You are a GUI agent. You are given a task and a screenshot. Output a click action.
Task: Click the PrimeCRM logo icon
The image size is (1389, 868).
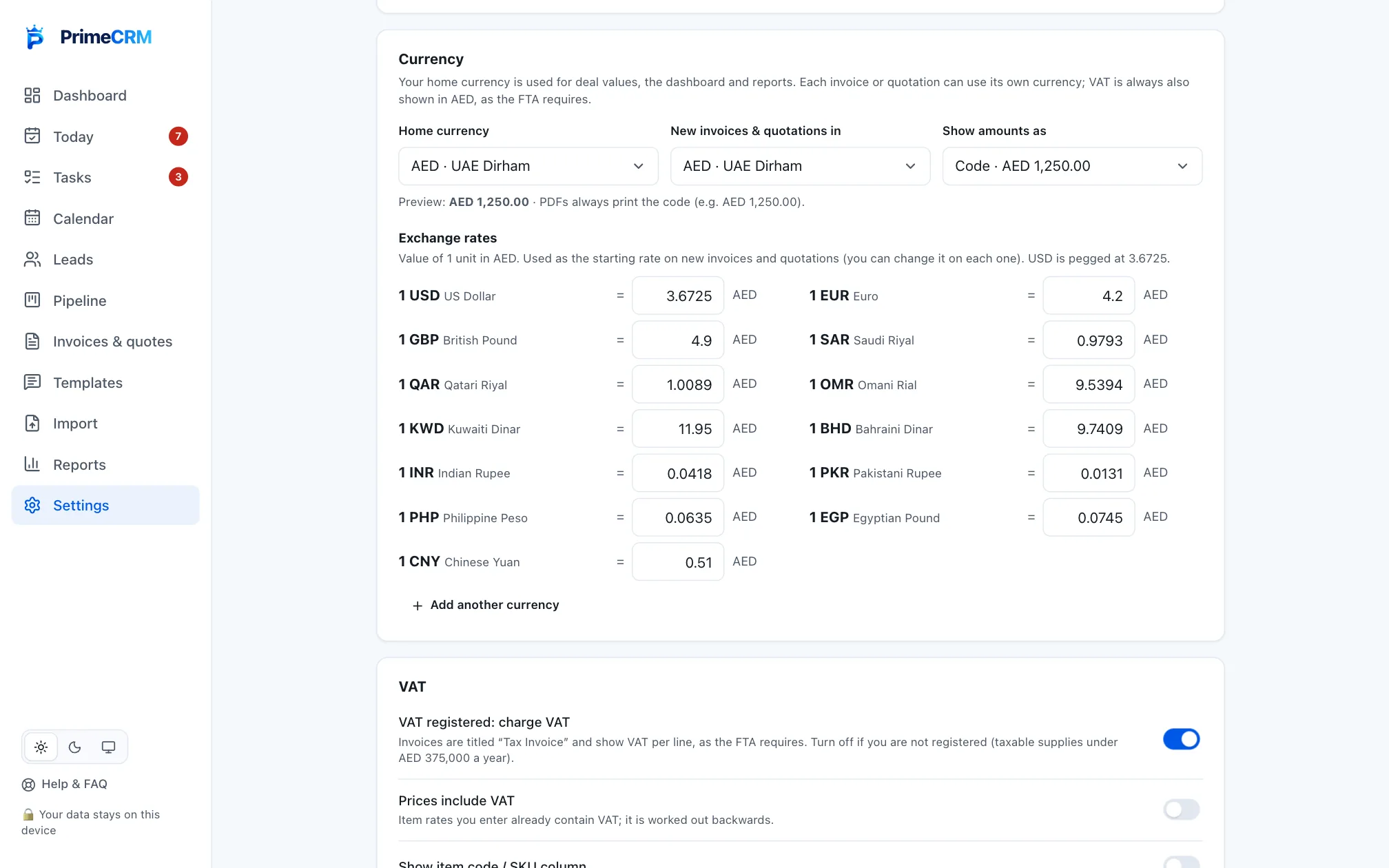(x=34, y=37)
